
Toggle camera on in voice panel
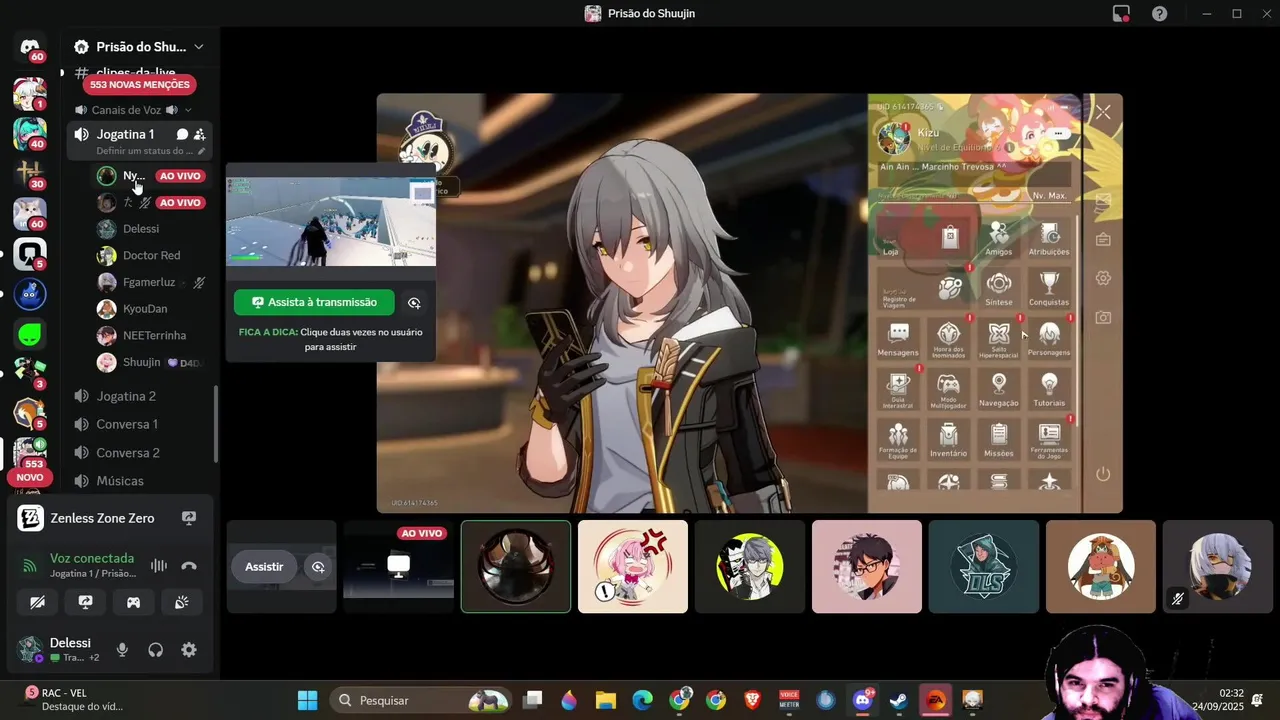coord(37,602)
